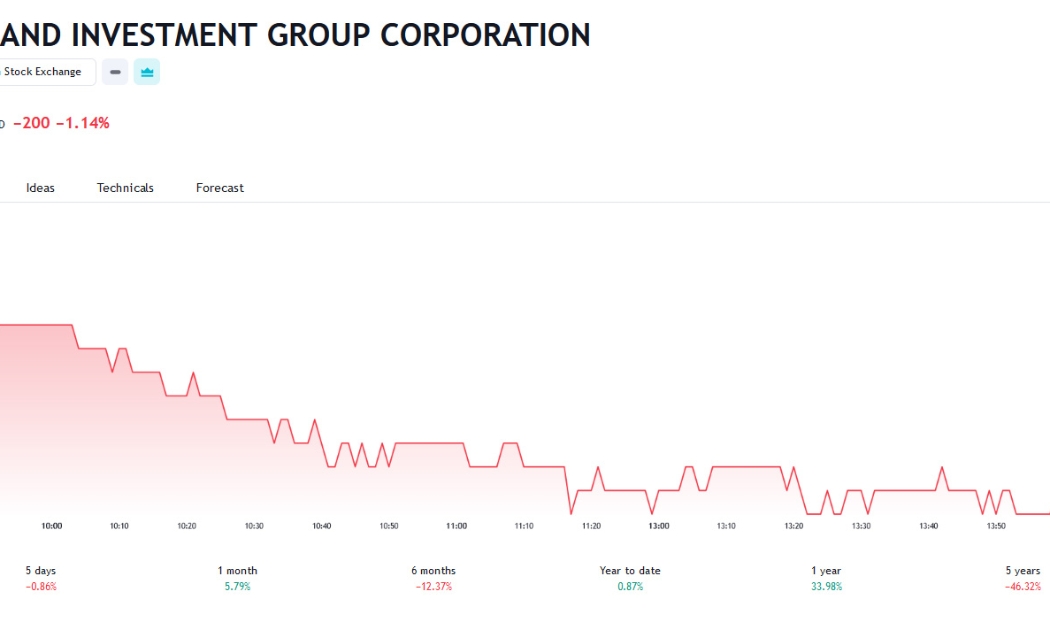Open the Ideas tab
1050x630 pixels.
coord(40,188)
